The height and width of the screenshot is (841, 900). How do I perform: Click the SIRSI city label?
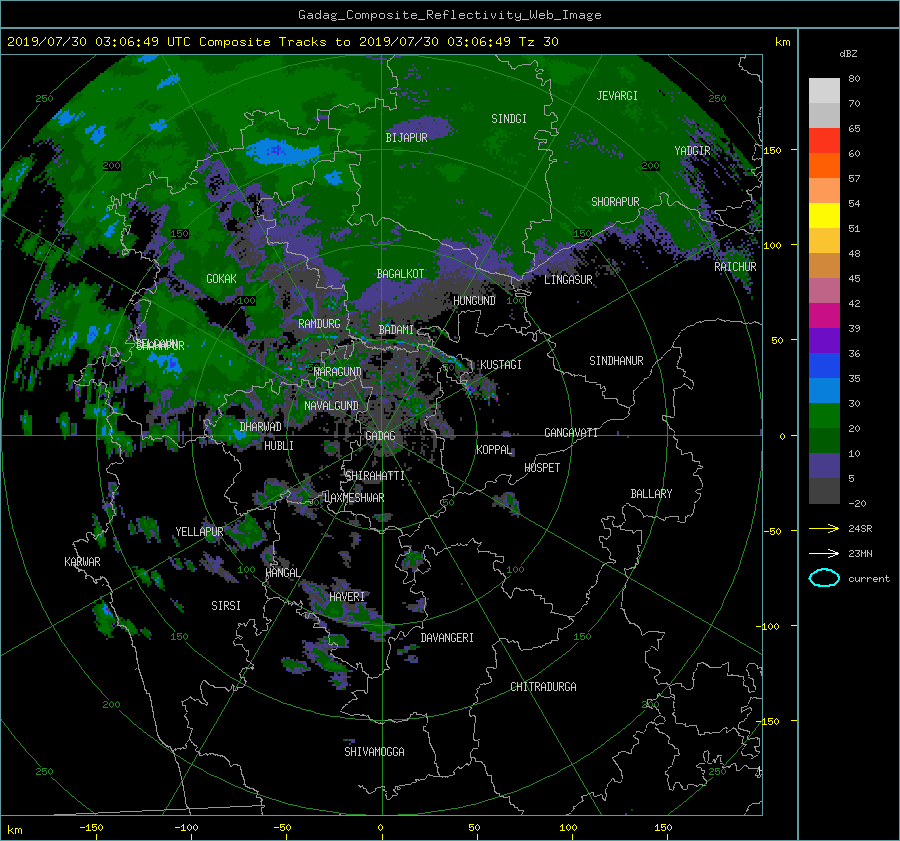[x=226, y=606]
